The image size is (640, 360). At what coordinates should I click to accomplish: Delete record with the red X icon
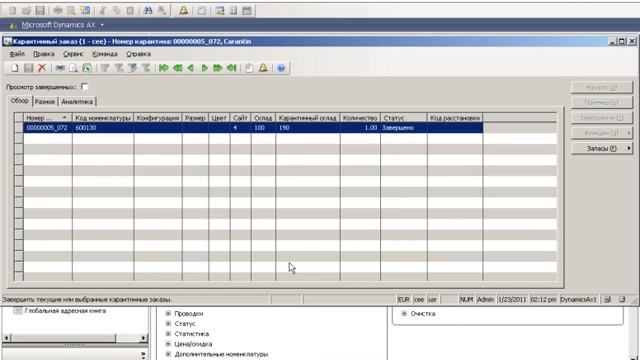pos(42,68)
